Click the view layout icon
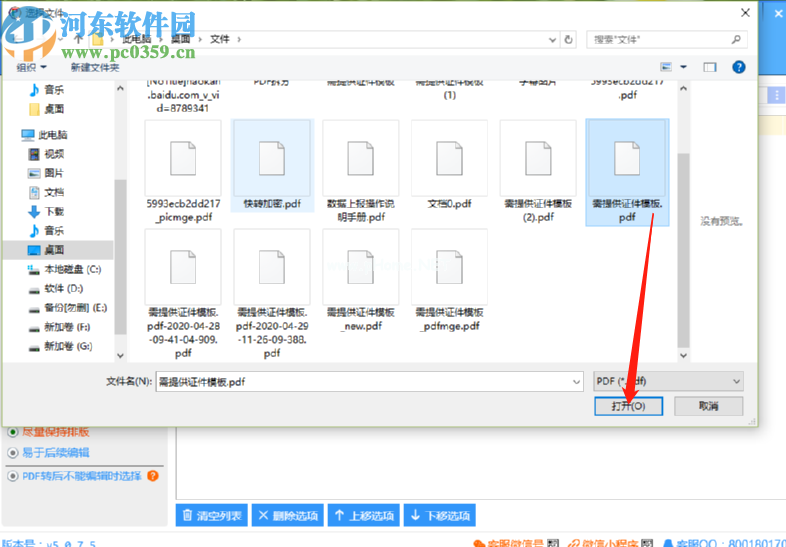The image size is (786, 547). click(x=666, y=67)
